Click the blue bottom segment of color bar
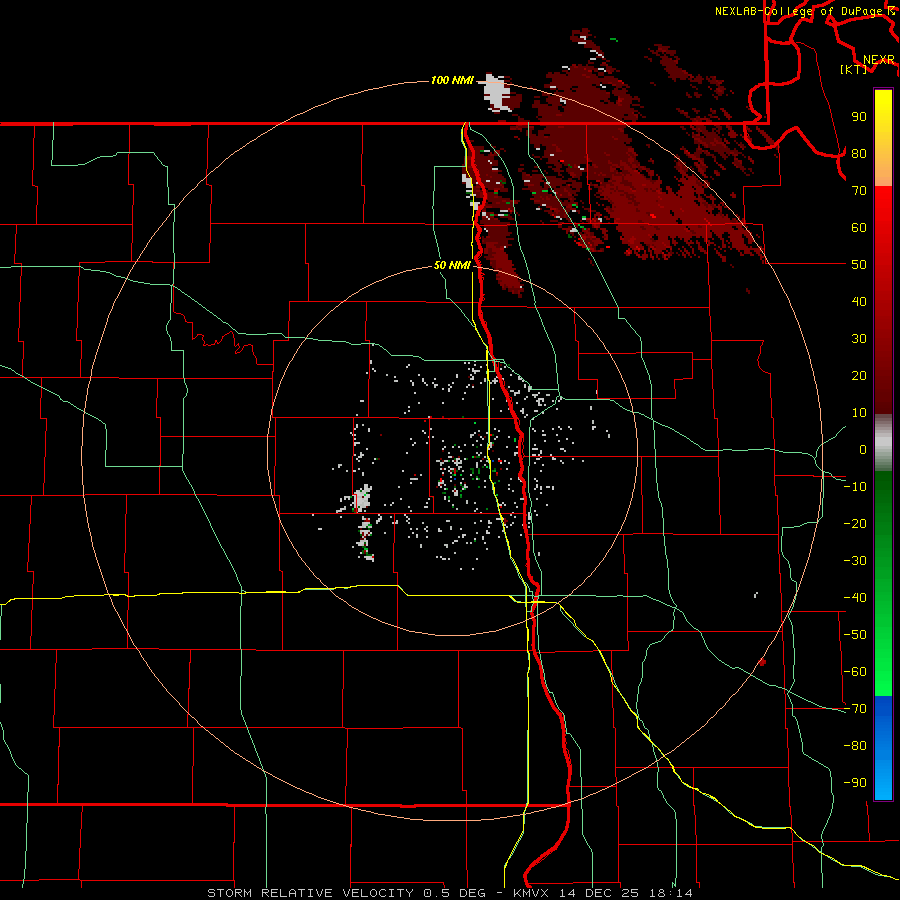The height and width of the screenshot is (900, 900). click(883, 748)
